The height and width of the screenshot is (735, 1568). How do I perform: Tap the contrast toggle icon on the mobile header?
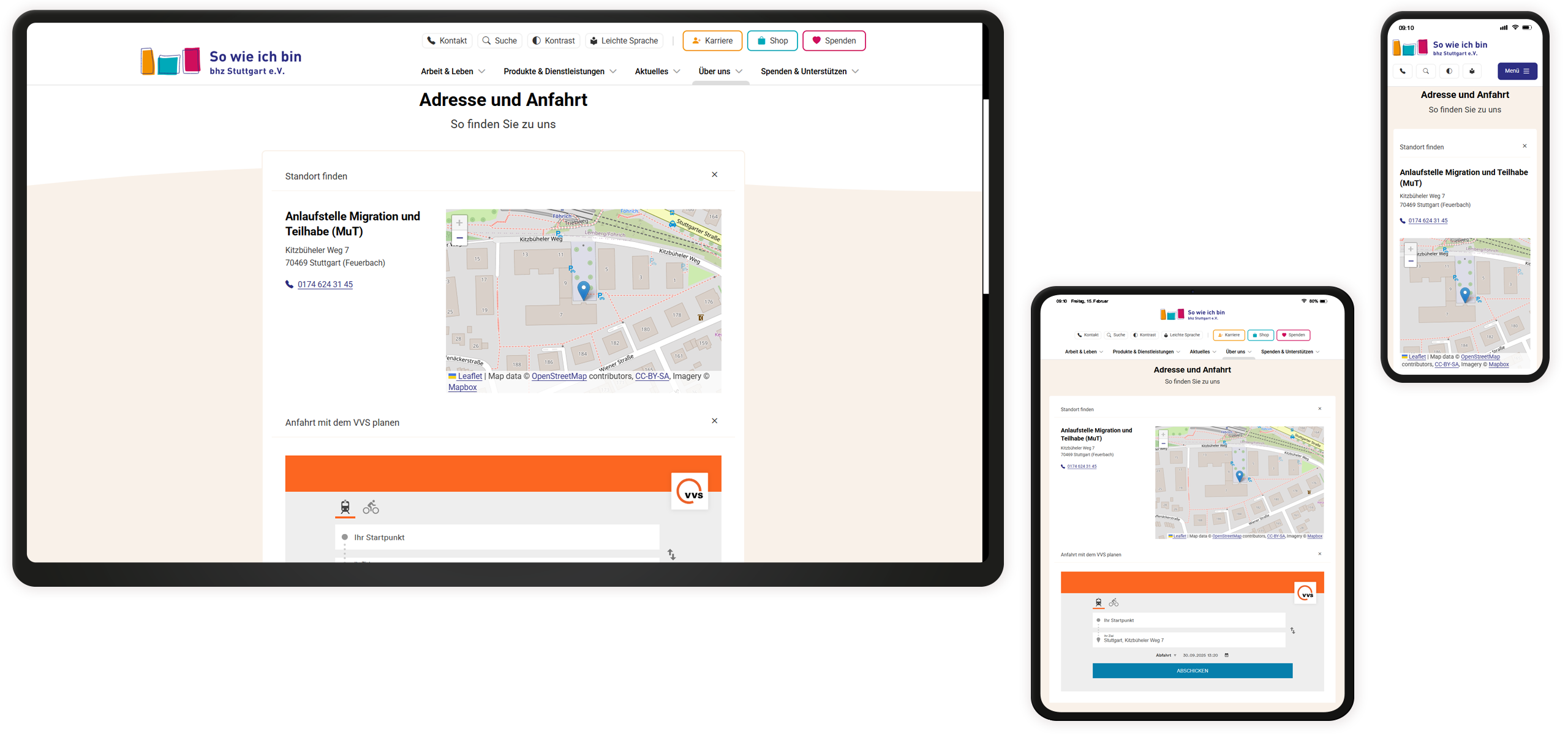coord(1449,71)
